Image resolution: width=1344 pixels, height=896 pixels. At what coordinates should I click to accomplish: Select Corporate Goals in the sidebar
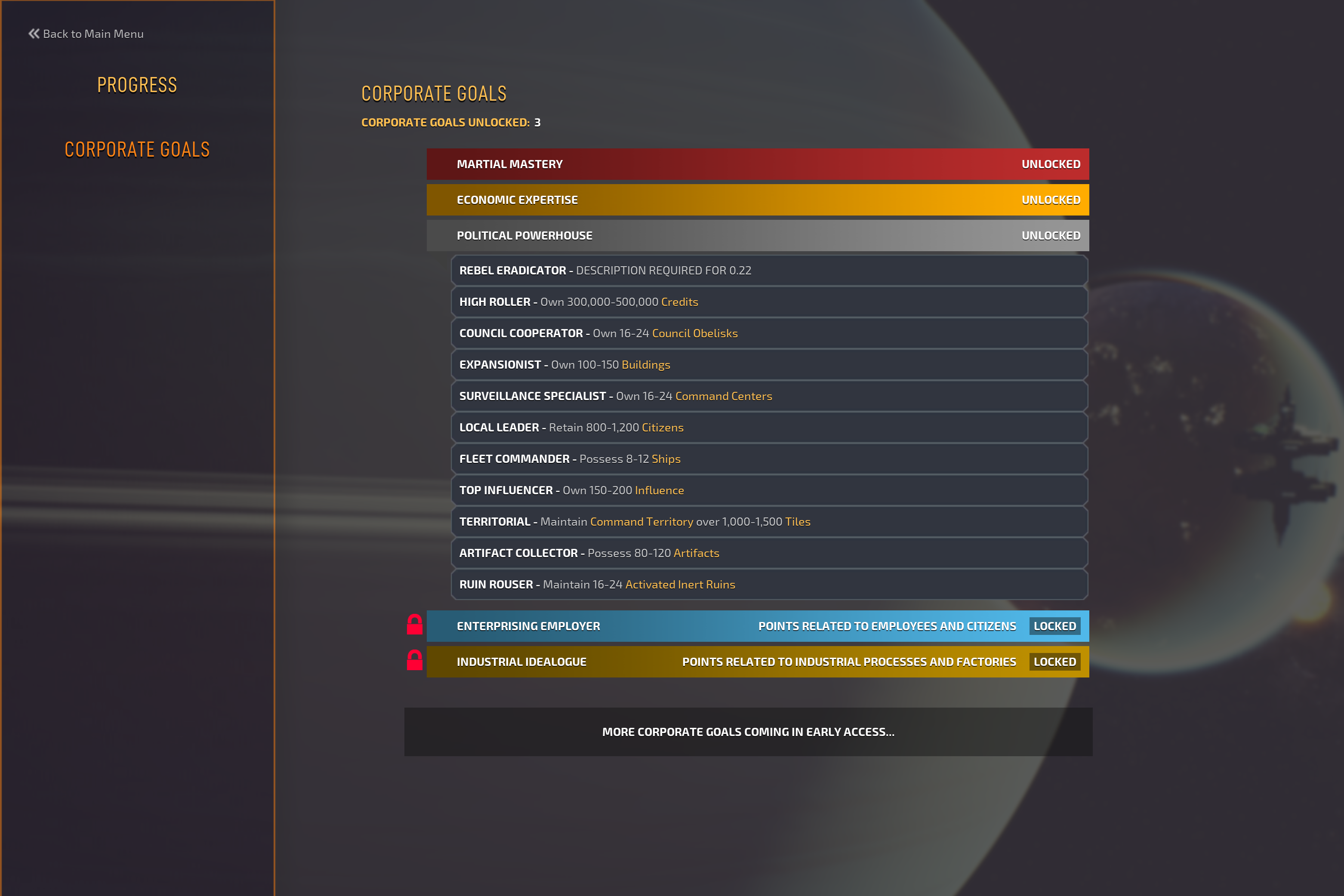(x=137, y=150)
